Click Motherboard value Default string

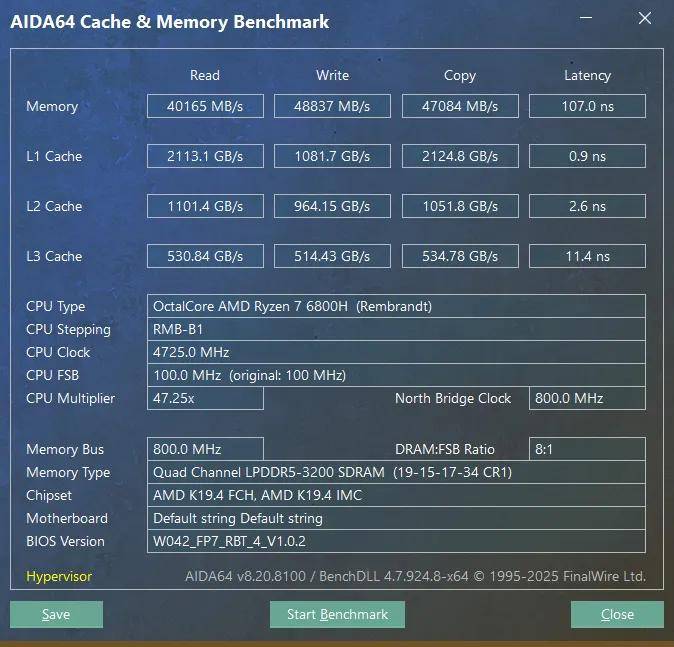pyautogui.click(x=396, y=518)
